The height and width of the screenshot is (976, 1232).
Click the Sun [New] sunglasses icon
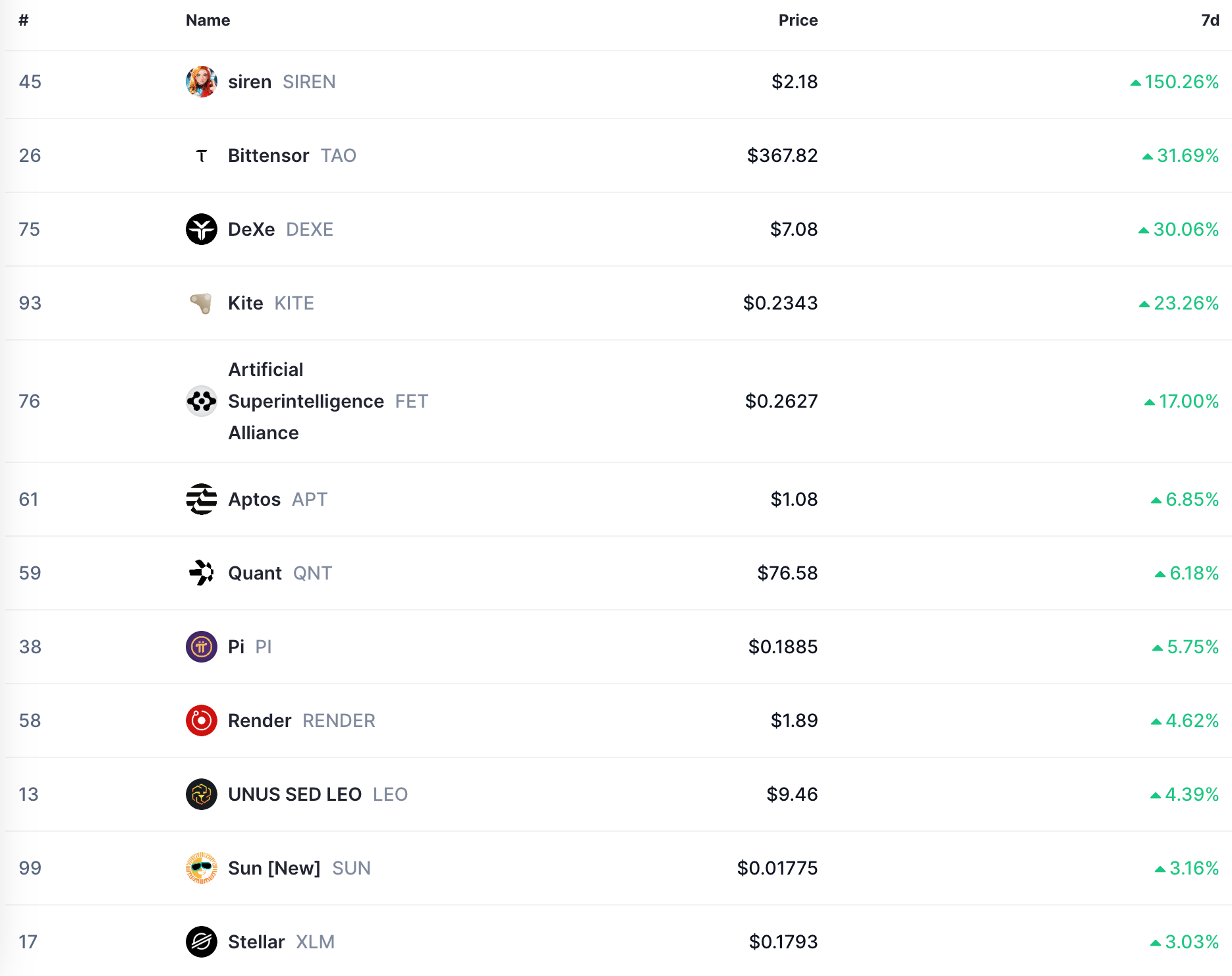click(x=202, y=868)
